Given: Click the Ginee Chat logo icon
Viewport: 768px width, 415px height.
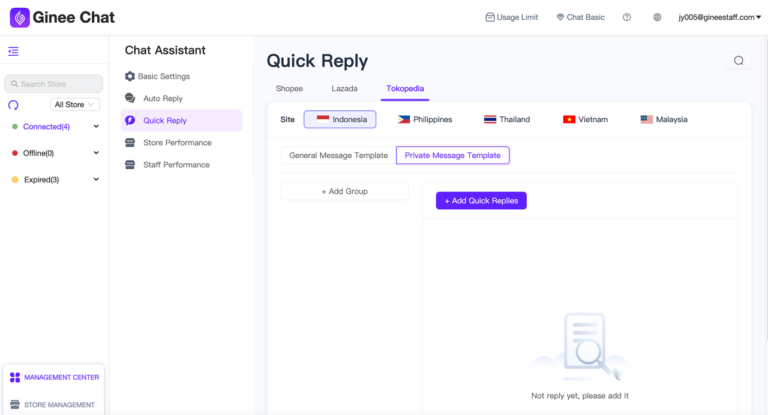Looking at the screenshot, I should tap(19, 17).
